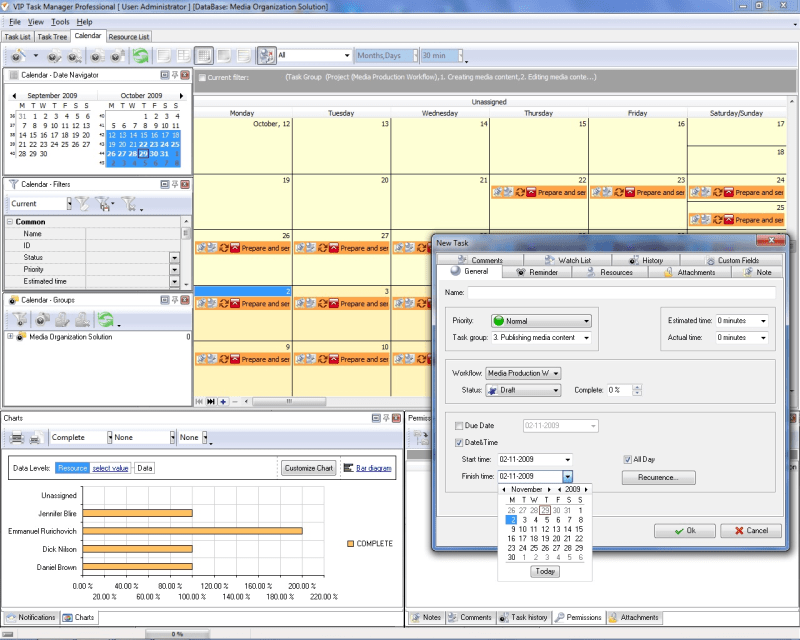Disable the All Day checkbox
Screen dimensions: 800x640
[628, 458]
